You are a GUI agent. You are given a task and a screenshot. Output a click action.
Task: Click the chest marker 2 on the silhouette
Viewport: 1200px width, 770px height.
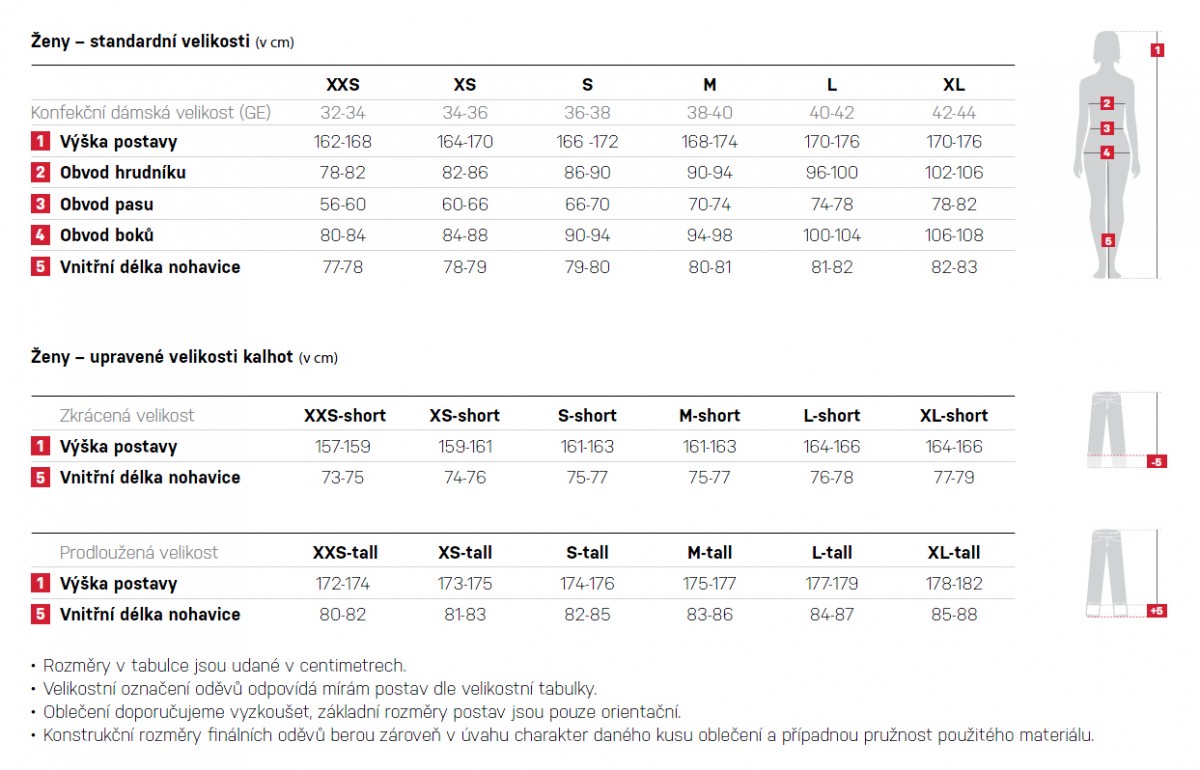(1107, 103)
